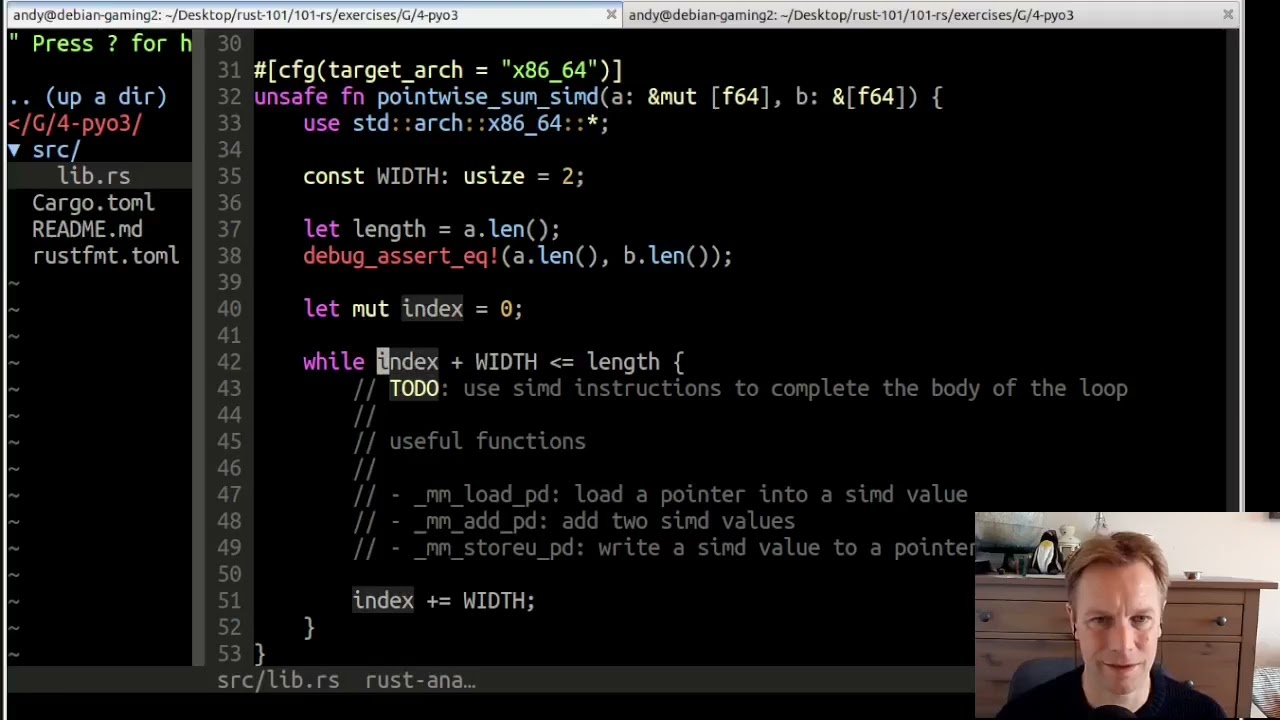Click the rust-ana… status line entry
Screen dimensions: 1280x720
click(x=420, y=680)
